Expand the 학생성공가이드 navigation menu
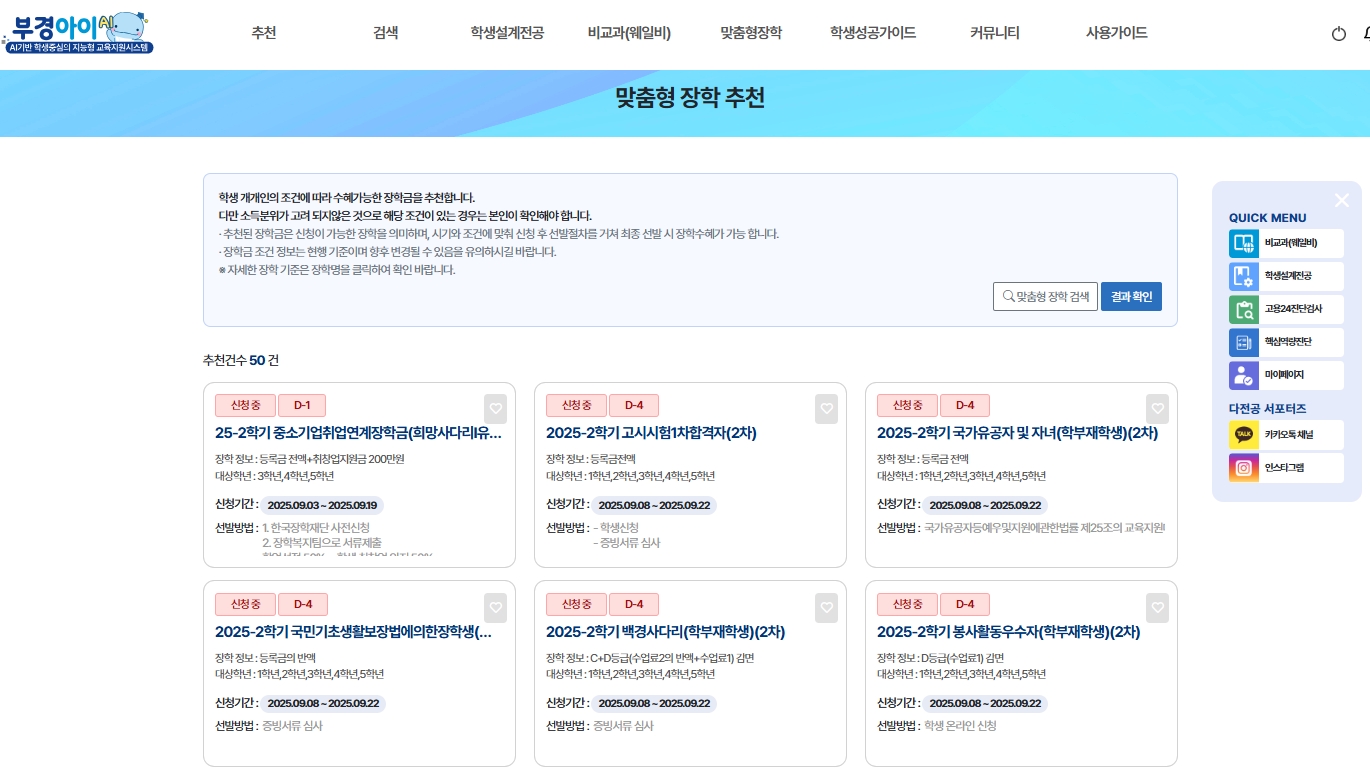Viewport: 1370px width, 774px height. 872,33
